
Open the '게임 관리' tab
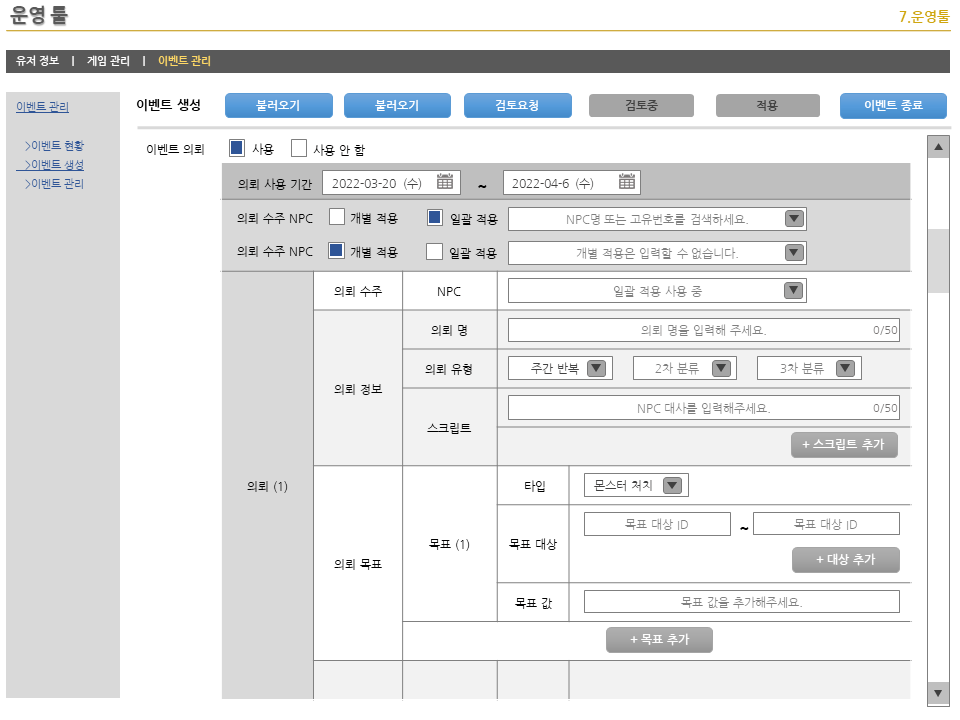(x=108, y=61)
